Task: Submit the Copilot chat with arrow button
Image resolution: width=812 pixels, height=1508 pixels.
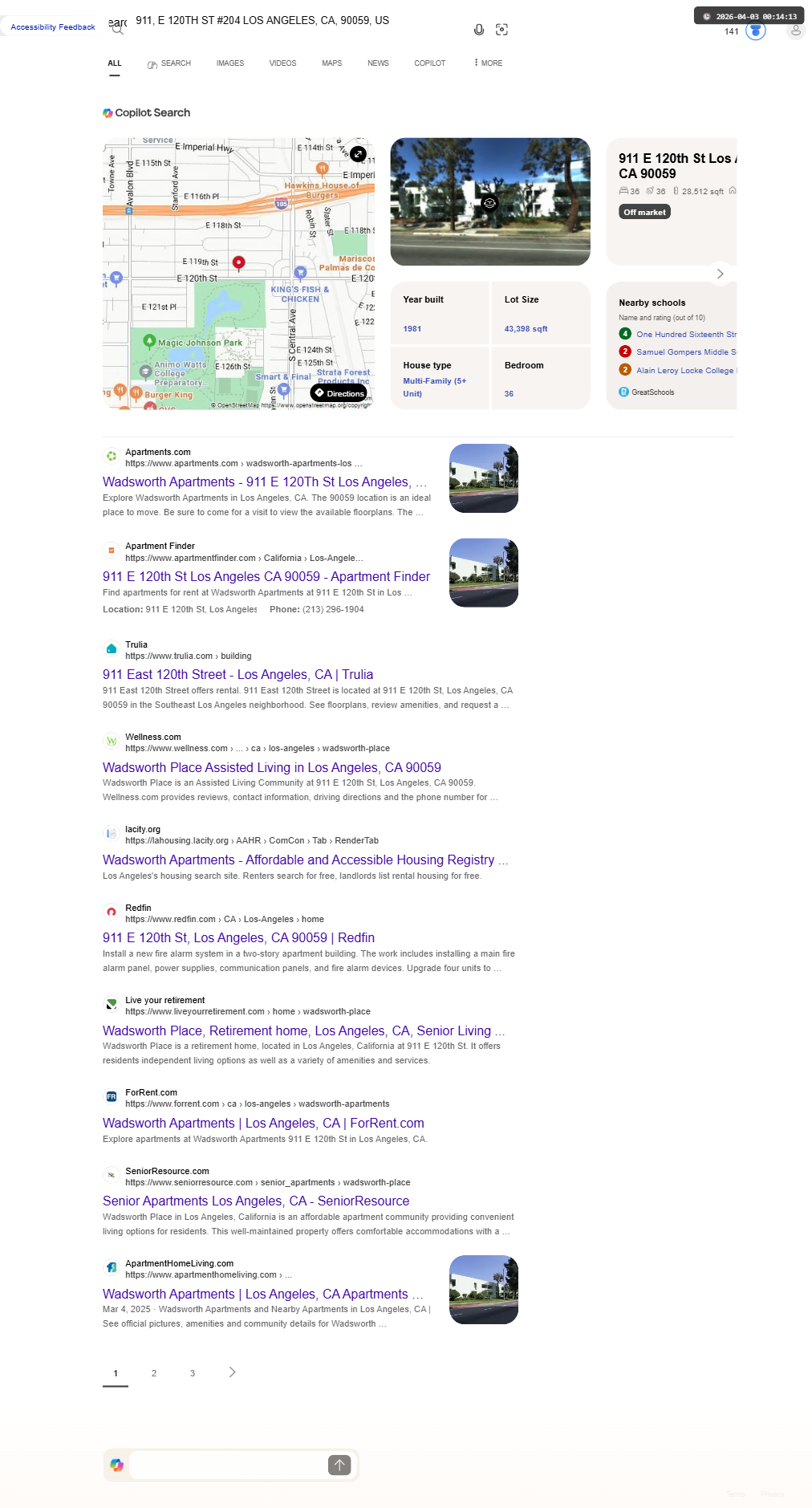Action: click(339, 1465)
